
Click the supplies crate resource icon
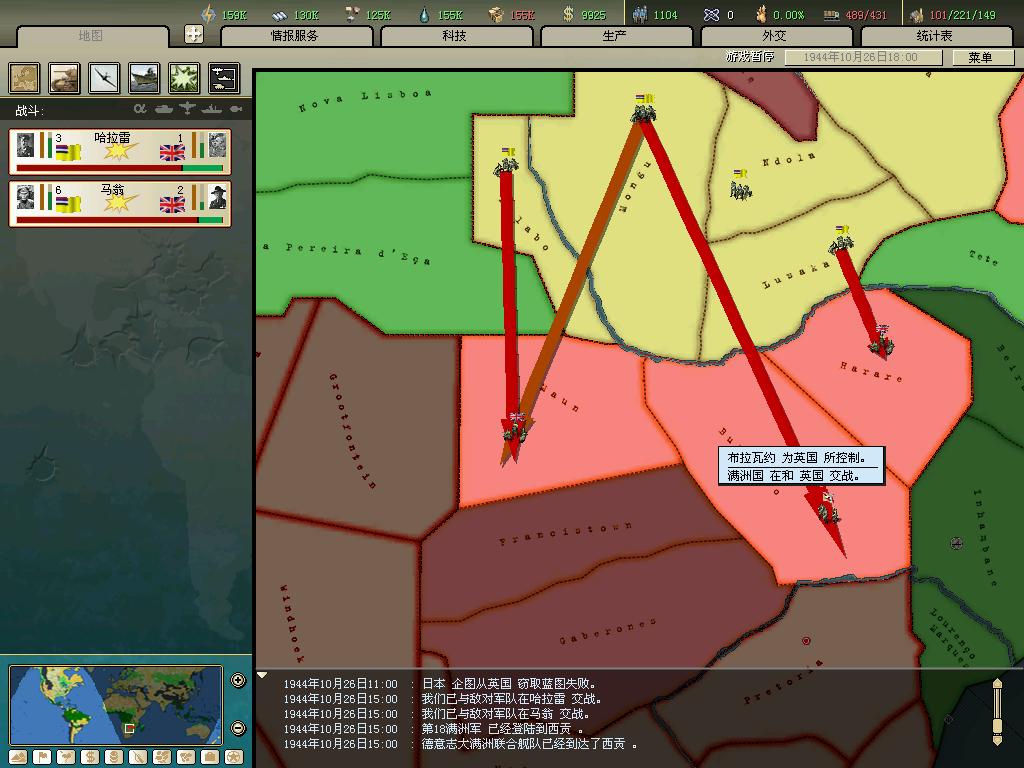coord(496,14)
